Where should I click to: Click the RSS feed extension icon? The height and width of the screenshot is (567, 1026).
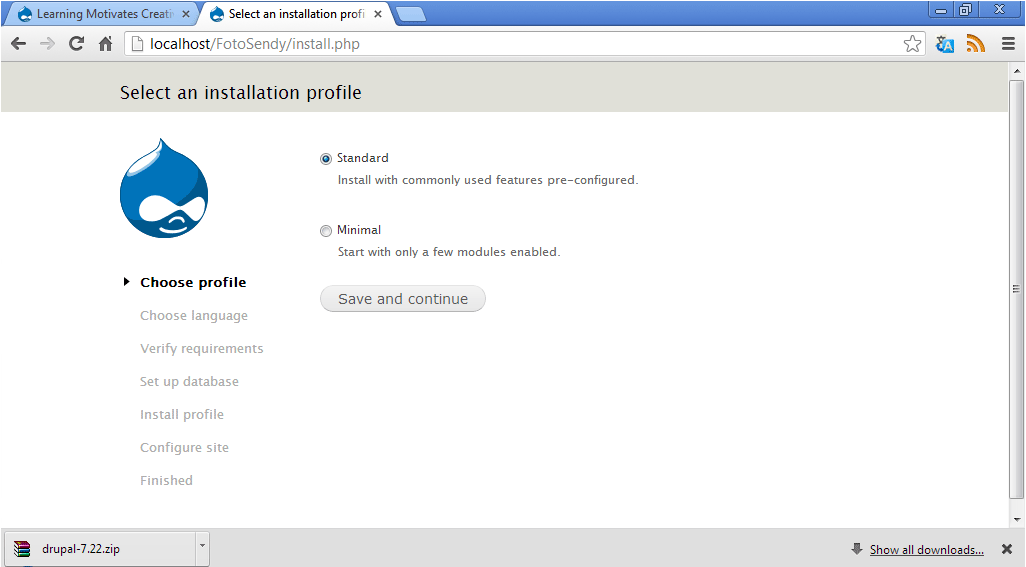click(976, 44)
